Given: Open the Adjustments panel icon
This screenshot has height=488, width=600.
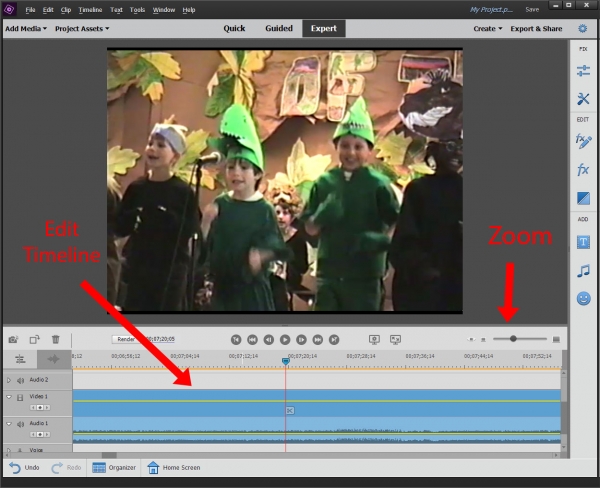Looking at the screenshot, I should coord(583,70).
